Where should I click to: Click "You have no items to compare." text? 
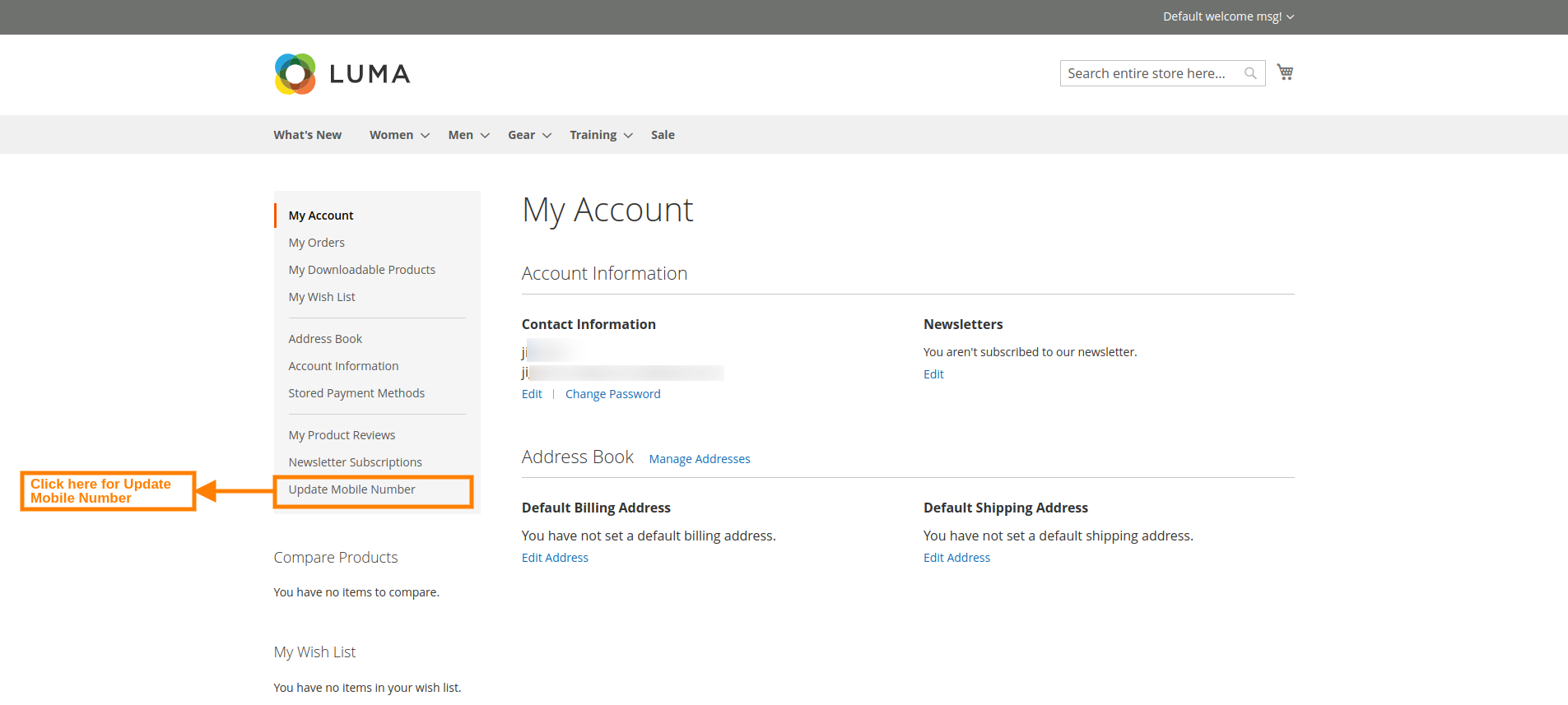pyautogui.click(x=356, y=592)
